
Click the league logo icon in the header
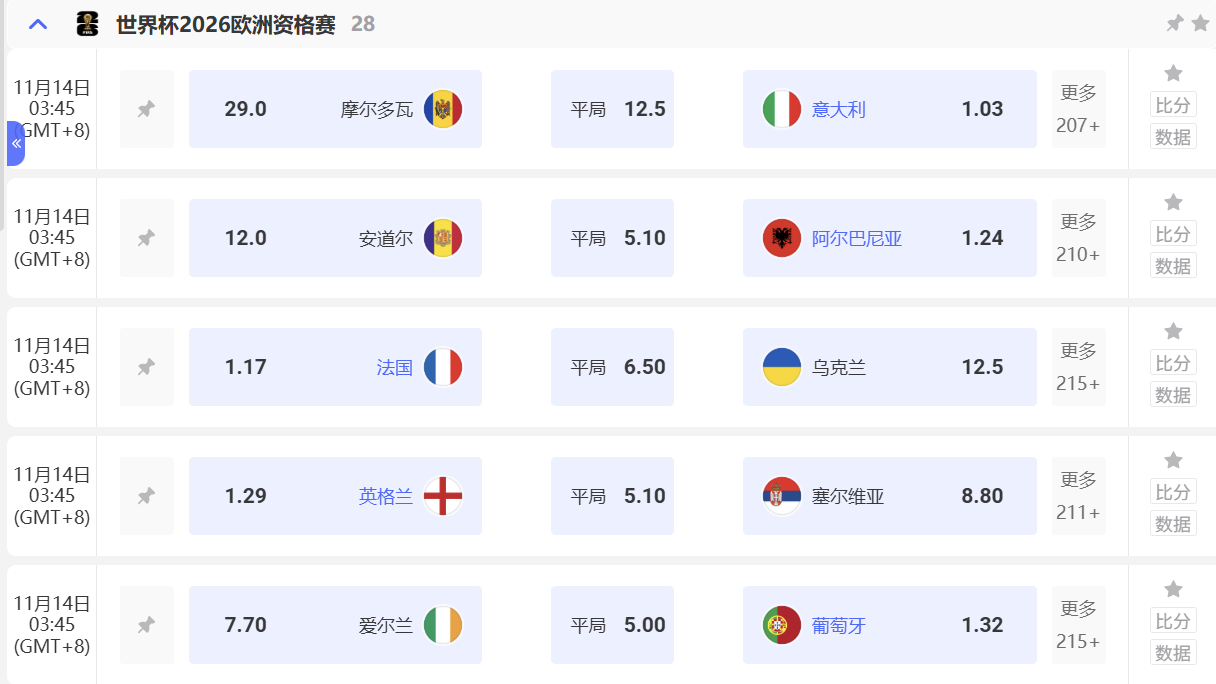click(87, 23)
